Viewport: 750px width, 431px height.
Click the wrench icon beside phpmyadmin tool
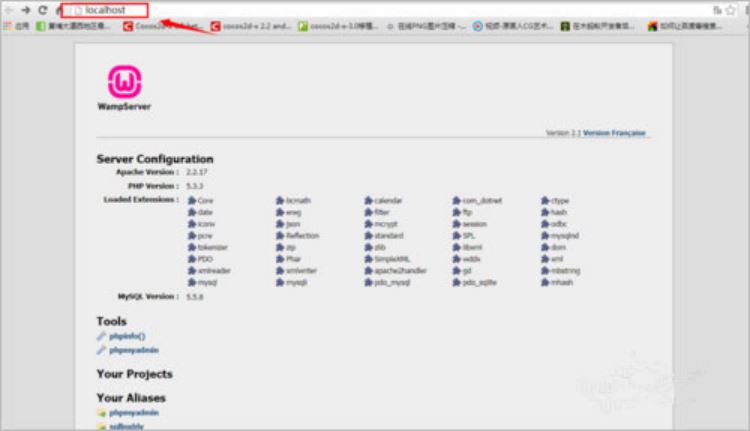[x=101, y=350]
